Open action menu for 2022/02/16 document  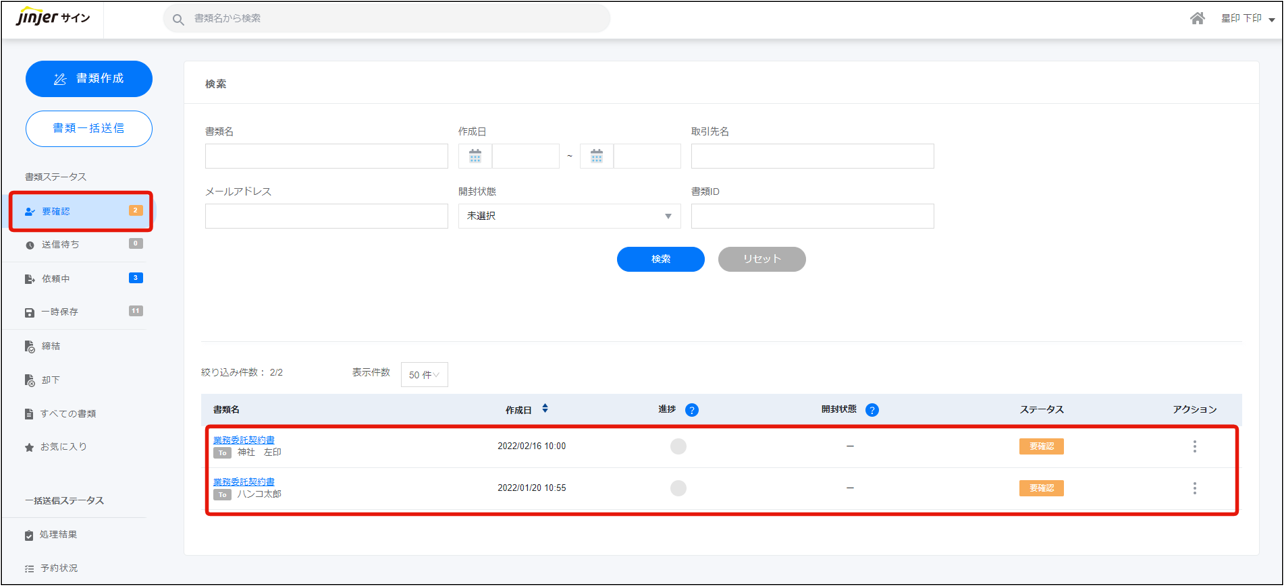[1194, 446]
